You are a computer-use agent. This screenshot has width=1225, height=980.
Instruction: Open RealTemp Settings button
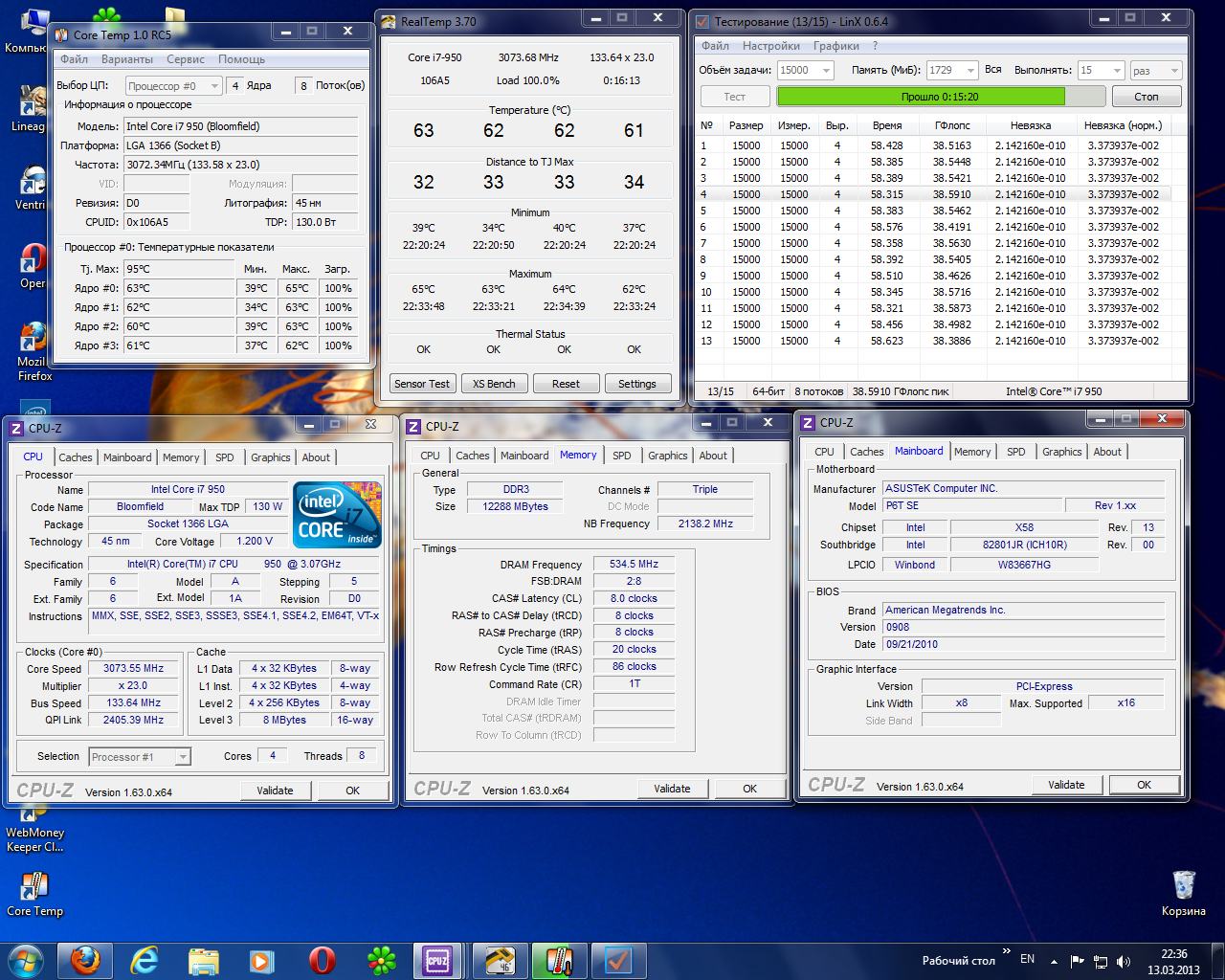coord(637,384)
